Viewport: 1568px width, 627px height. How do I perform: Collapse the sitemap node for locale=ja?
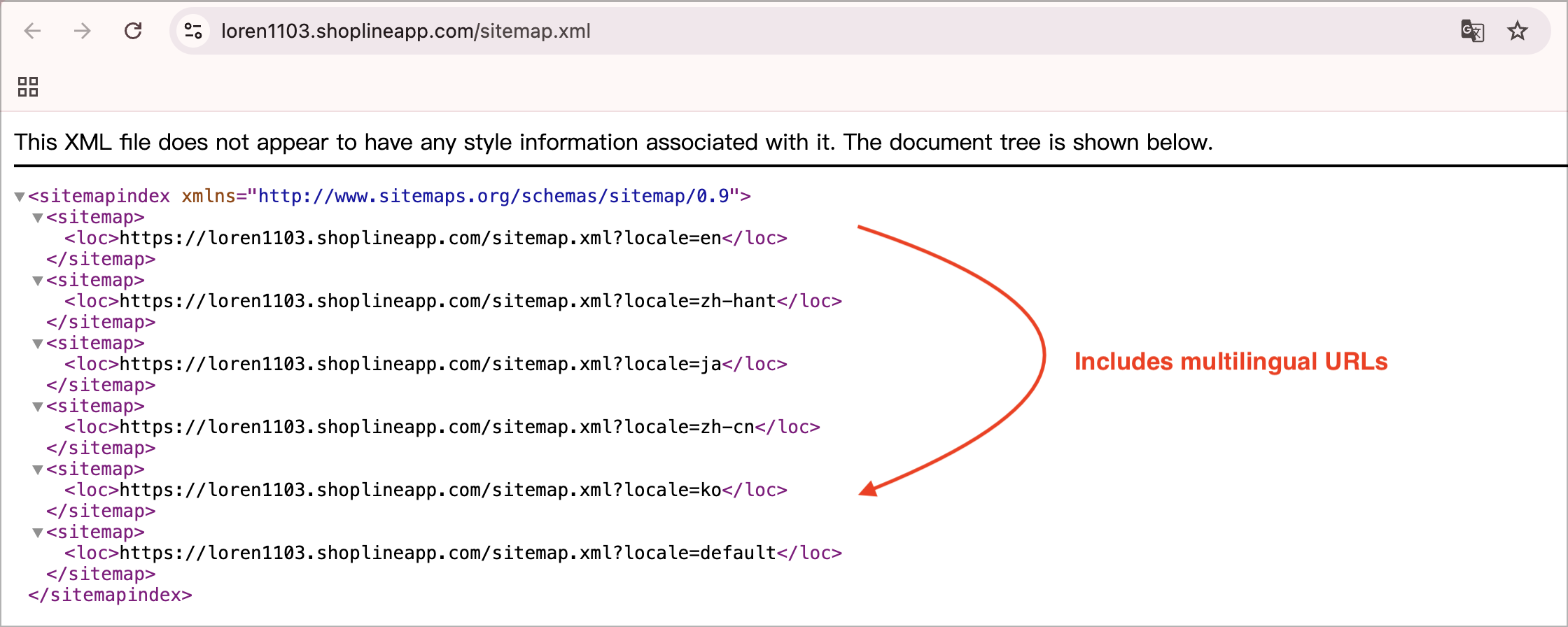tap(38, 344)
